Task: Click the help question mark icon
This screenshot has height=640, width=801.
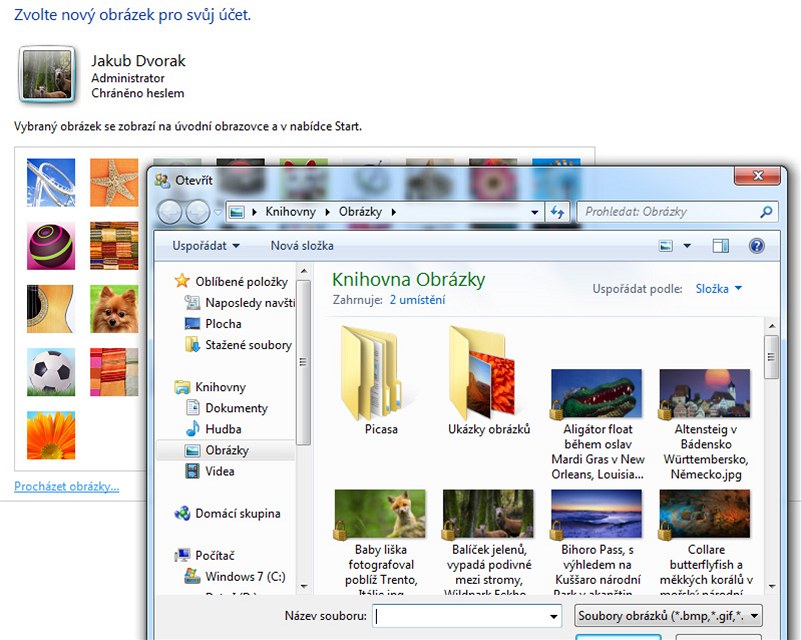Action: point(756,246)
